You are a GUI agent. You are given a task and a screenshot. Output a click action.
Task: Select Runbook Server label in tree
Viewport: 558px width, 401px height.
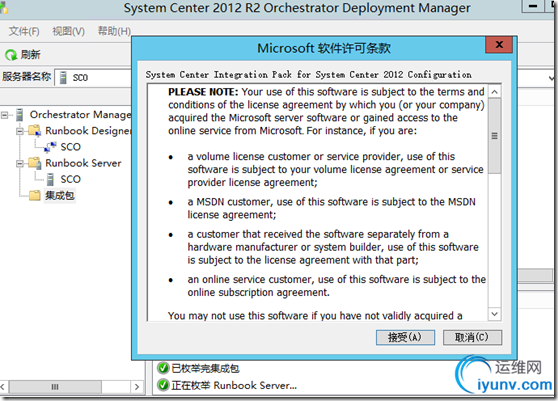(x=83, y=163)
